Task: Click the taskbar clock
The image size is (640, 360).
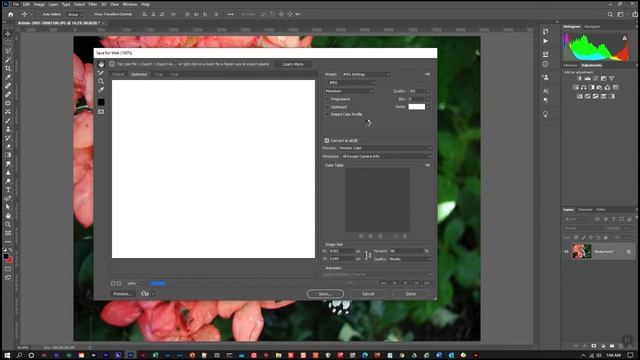Action: [x=613, y=356]
